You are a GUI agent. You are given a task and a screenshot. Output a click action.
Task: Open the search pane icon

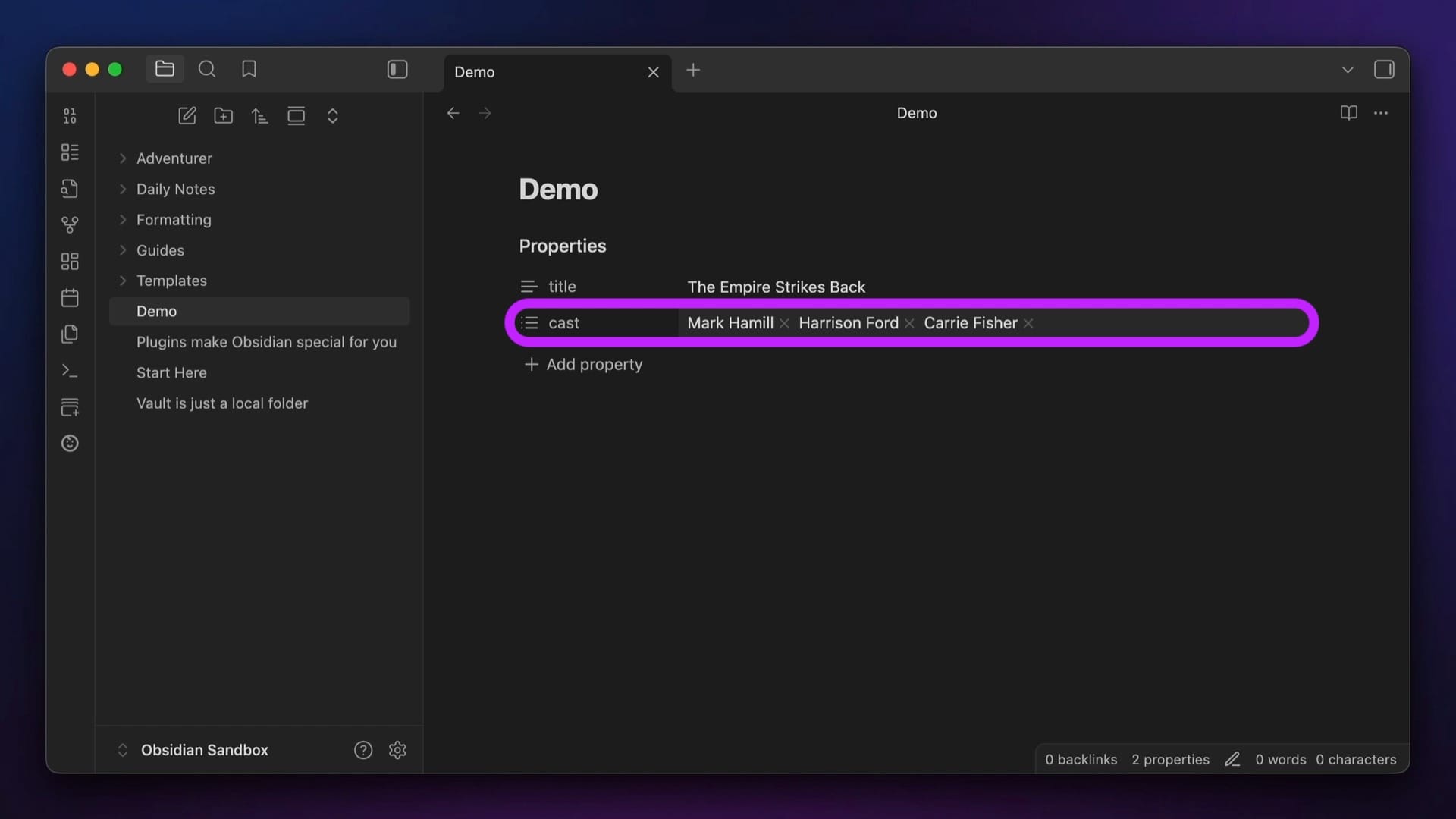pos(207,70)
